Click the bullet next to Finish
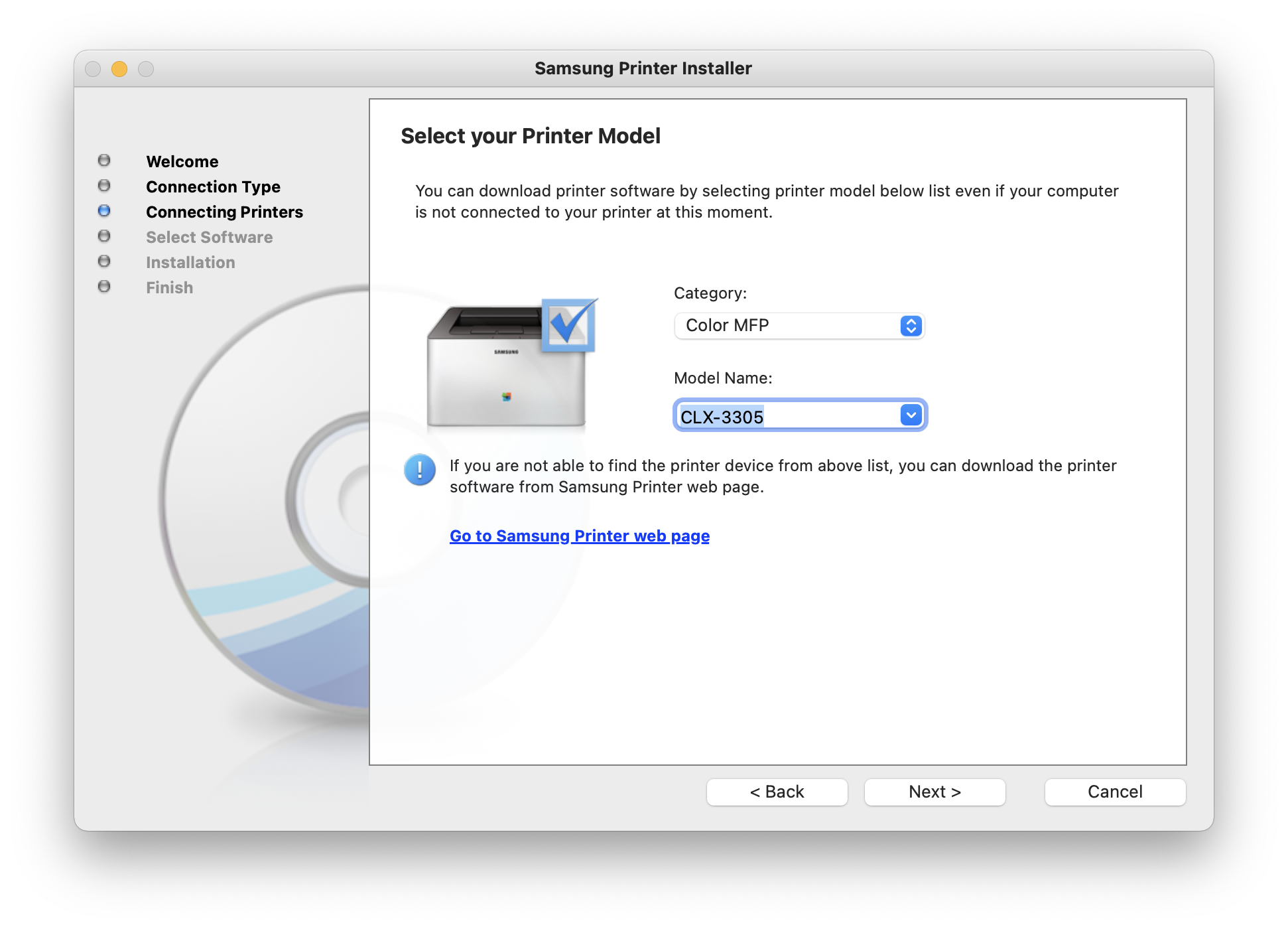This screenshot has height=929, width=1288. [x=104, y=286]
